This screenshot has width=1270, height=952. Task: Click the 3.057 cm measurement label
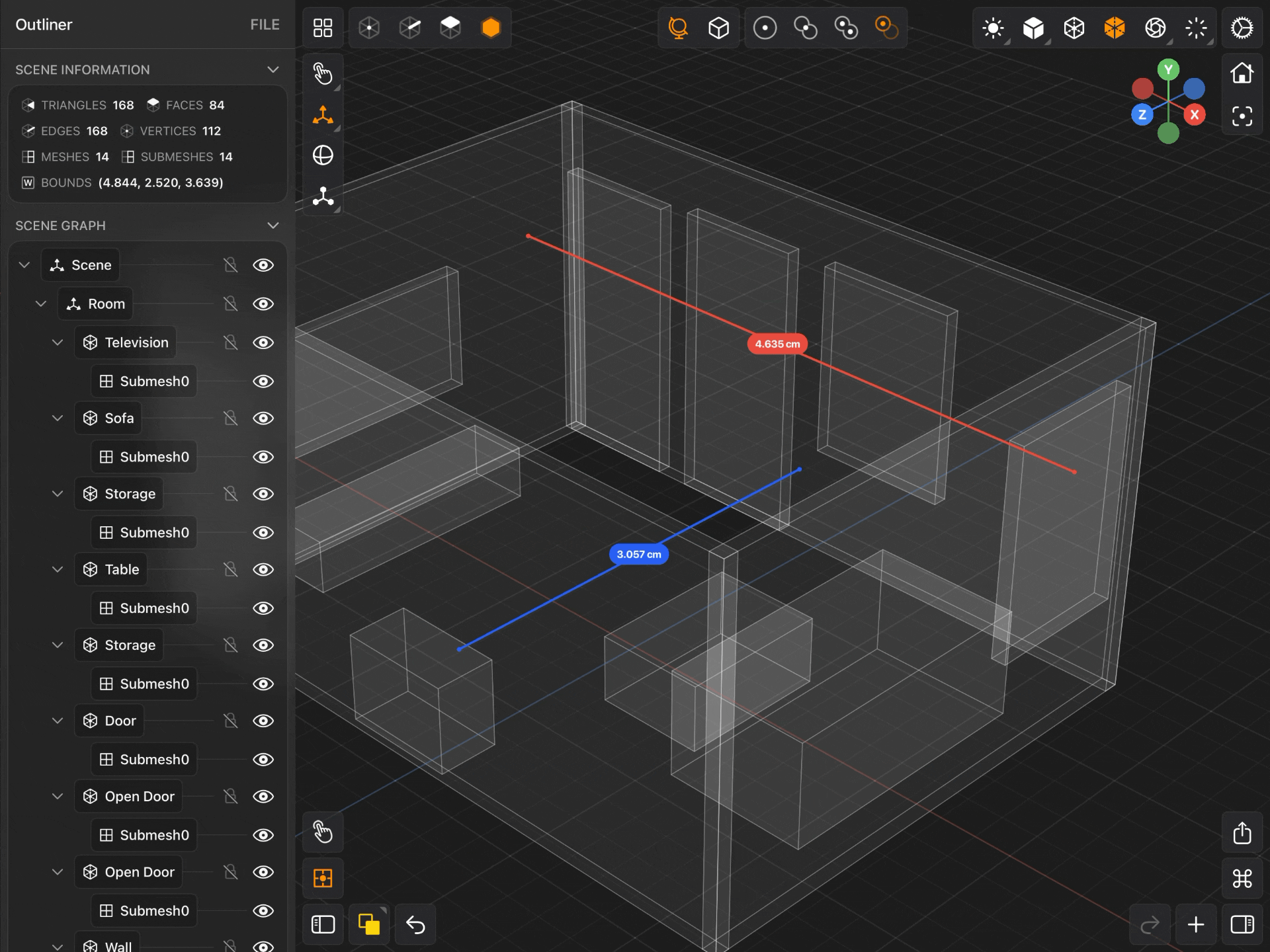click(x=639, y=554)
